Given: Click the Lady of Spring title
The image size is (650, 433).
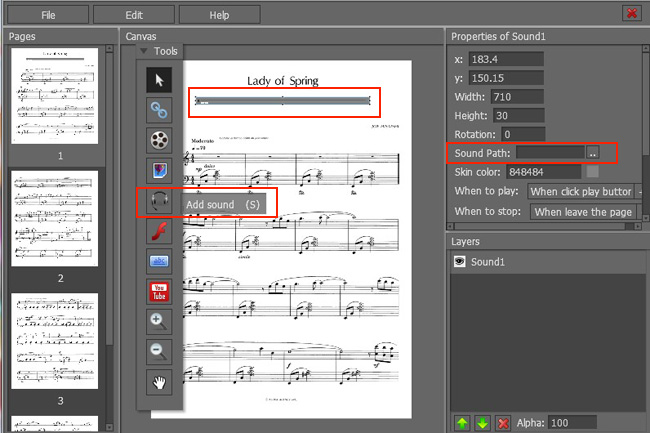Looking at the screenshot, I should tap(283, 81).
